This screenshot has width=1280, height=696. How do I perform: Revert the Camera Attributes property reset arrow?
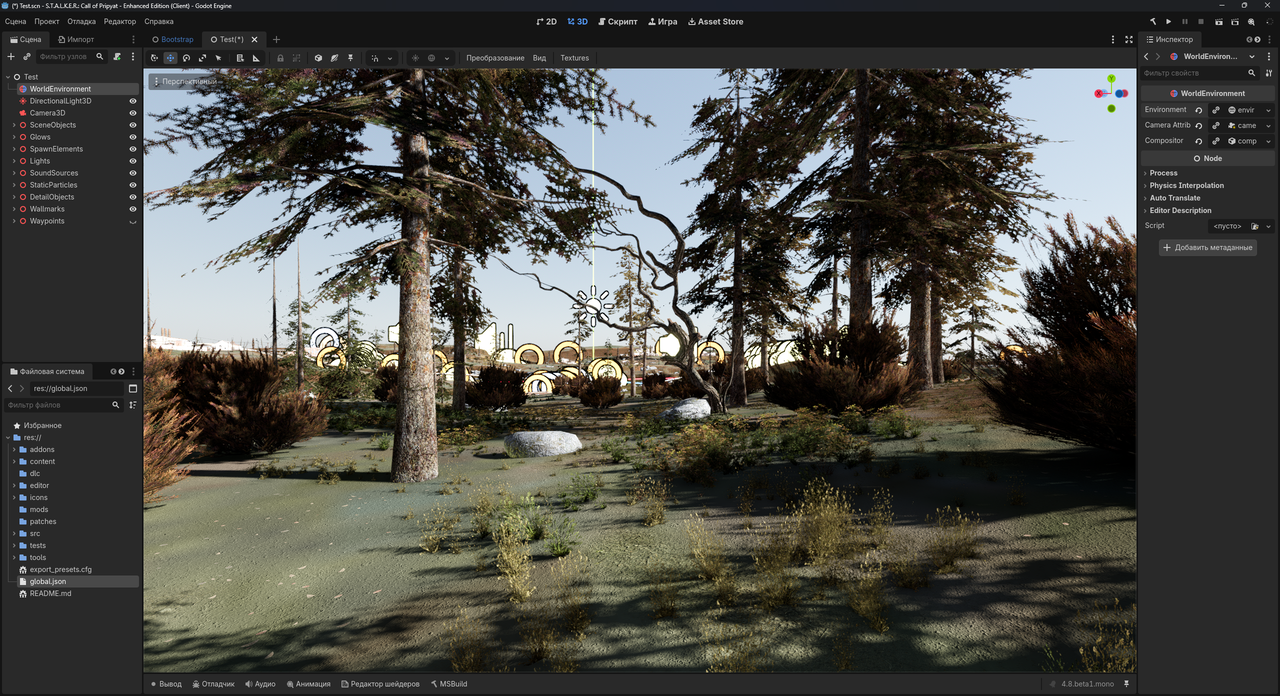point(1199,126)
